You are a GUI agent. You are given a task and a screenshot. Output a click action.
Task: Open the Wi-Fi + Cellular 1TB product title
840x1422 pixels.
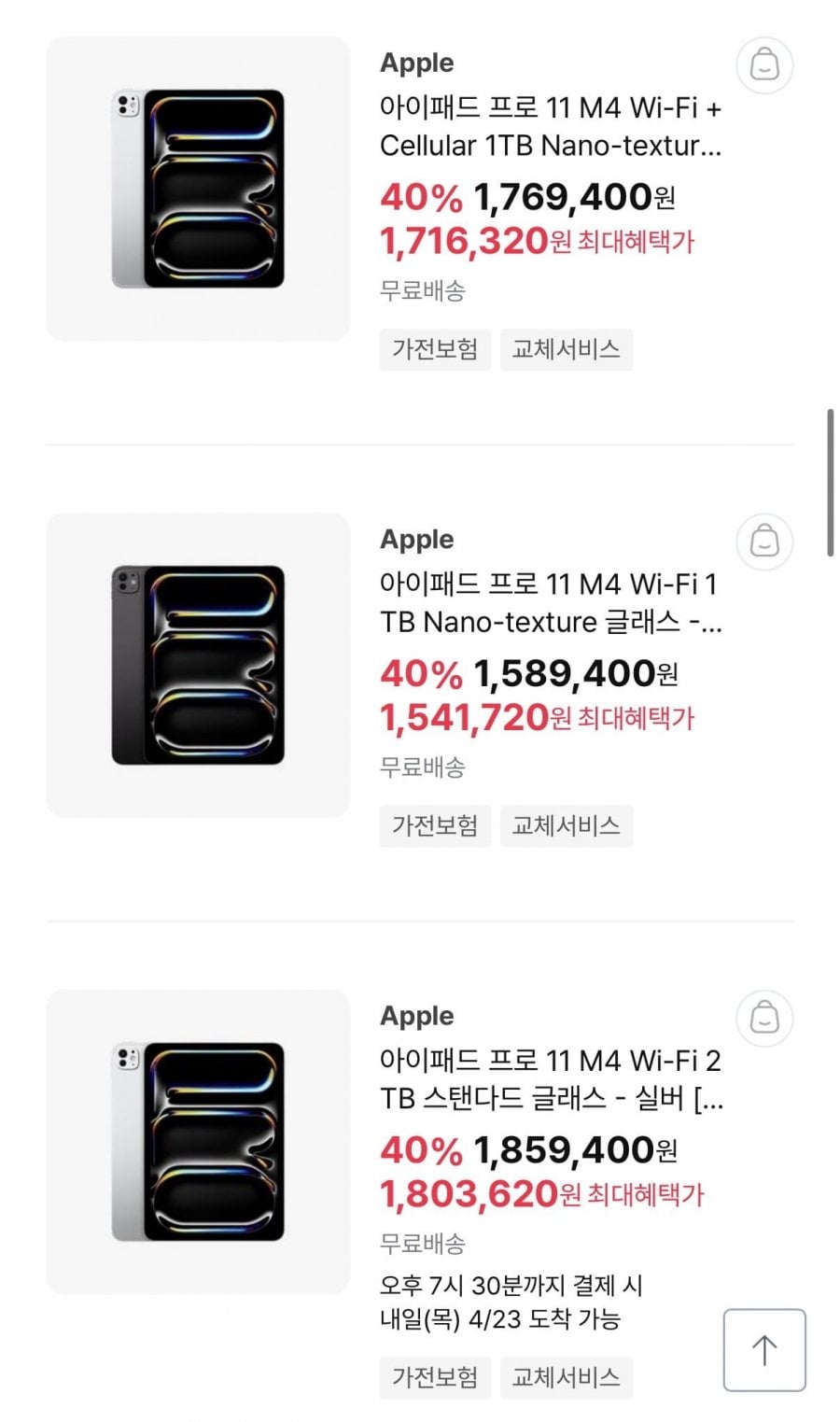551,127
